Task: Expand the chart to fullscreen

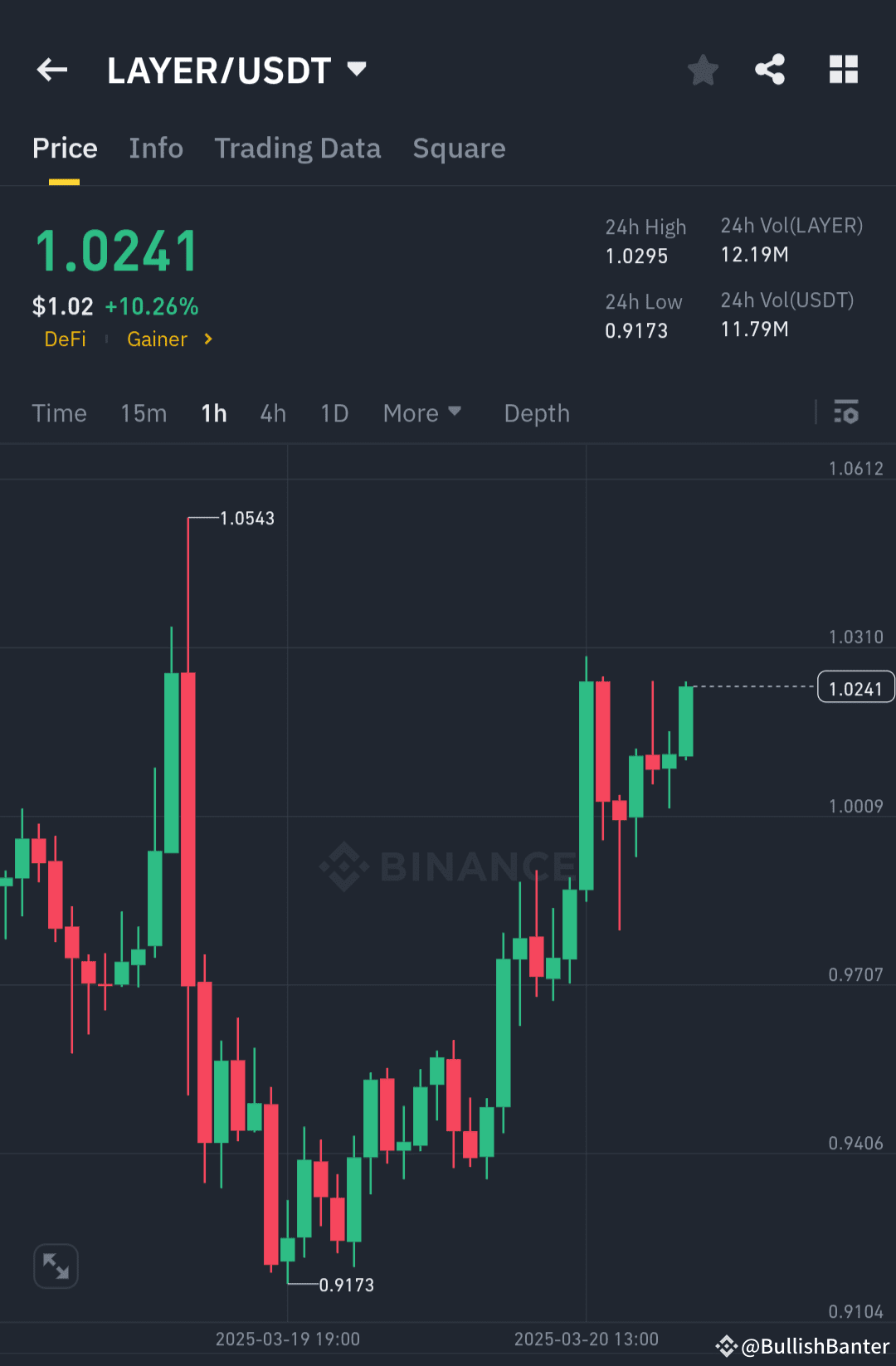Action: pos(55,1266)
